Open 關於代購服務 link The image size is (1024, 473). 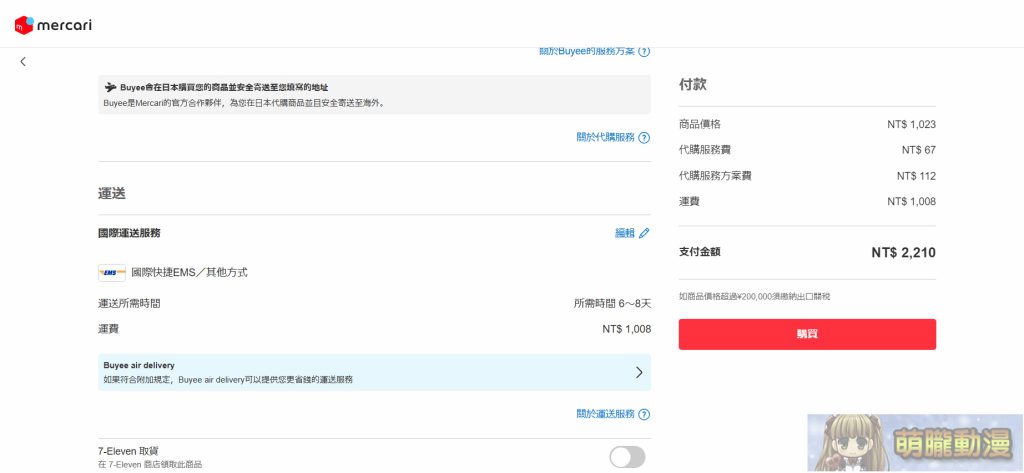(x=605, y=137)
